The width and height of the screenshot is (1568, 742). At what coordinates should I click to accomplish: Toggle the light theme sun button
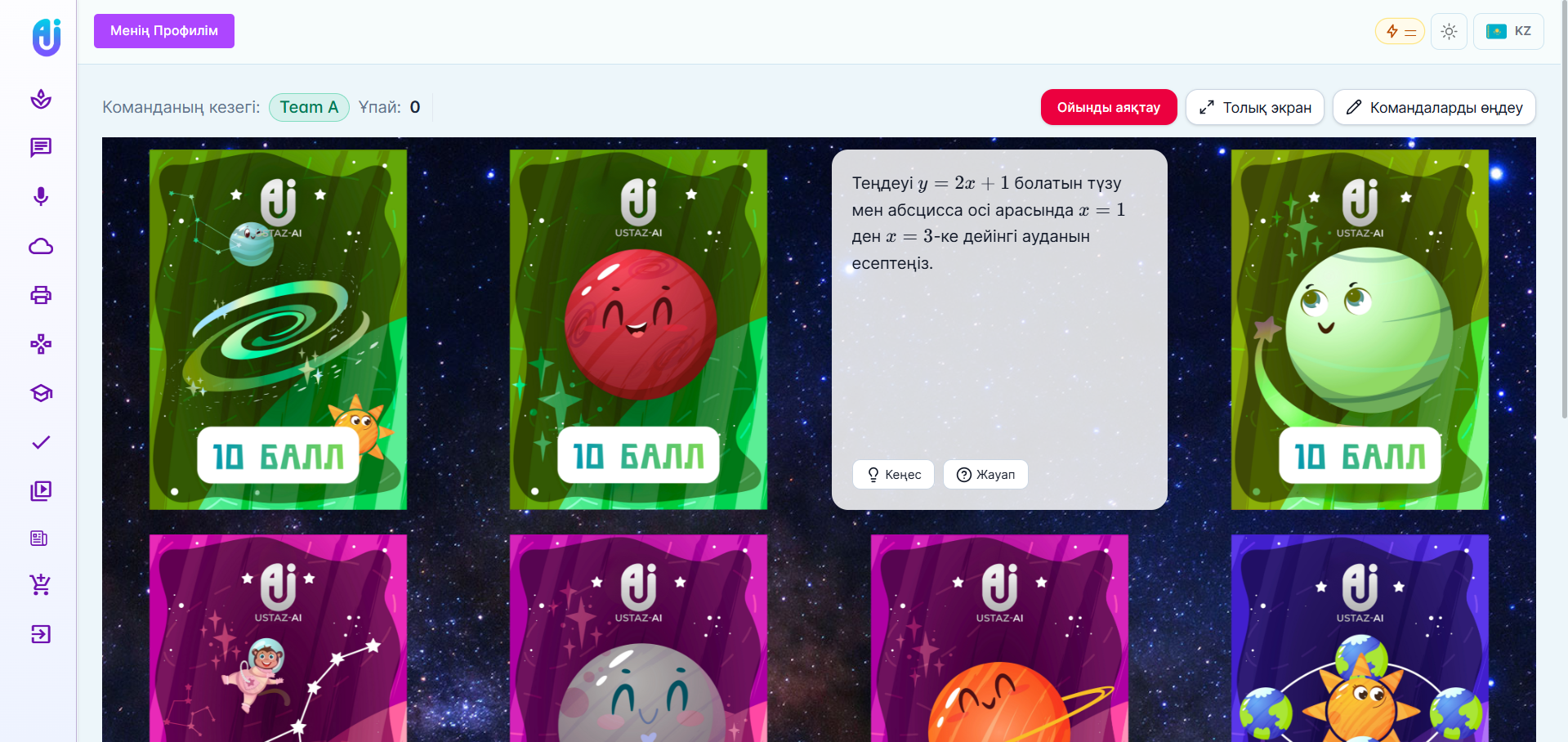point(1449,32)
